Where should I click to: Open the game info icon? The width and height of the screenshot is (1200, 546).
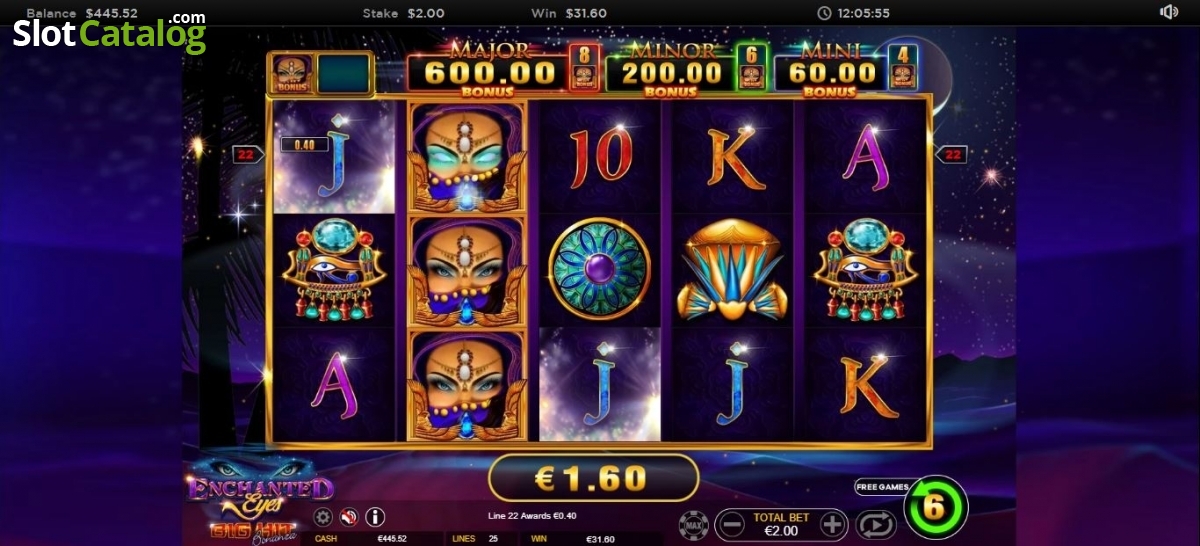click(375, 517)
